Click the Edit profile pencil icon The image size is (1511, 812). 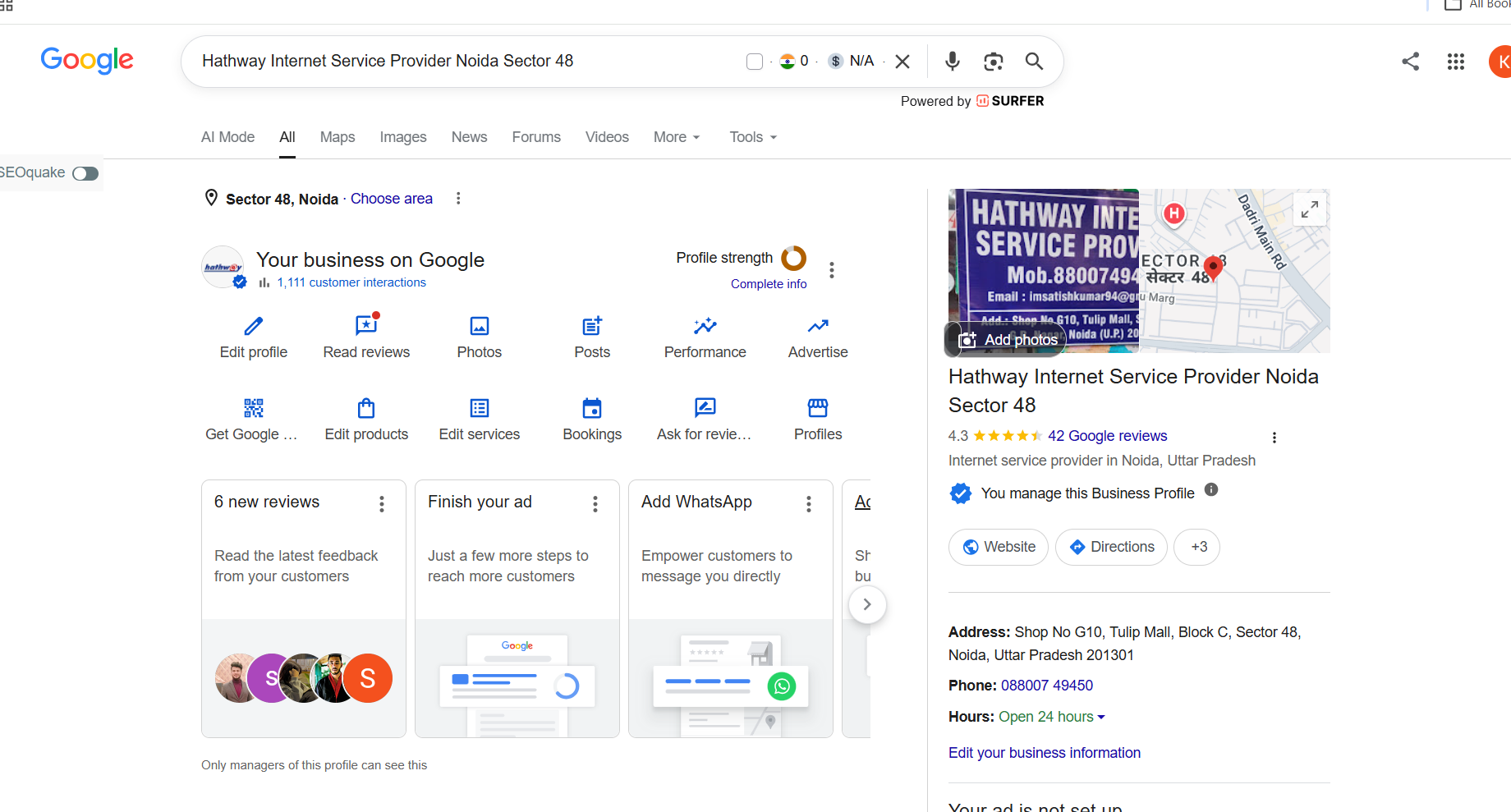point(254,326)
